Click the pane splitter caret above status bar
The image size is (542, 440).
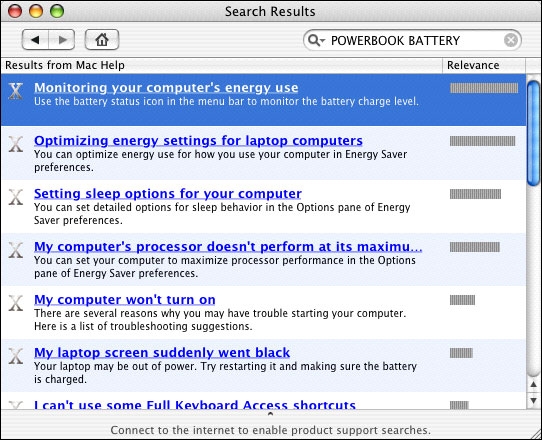271,414
